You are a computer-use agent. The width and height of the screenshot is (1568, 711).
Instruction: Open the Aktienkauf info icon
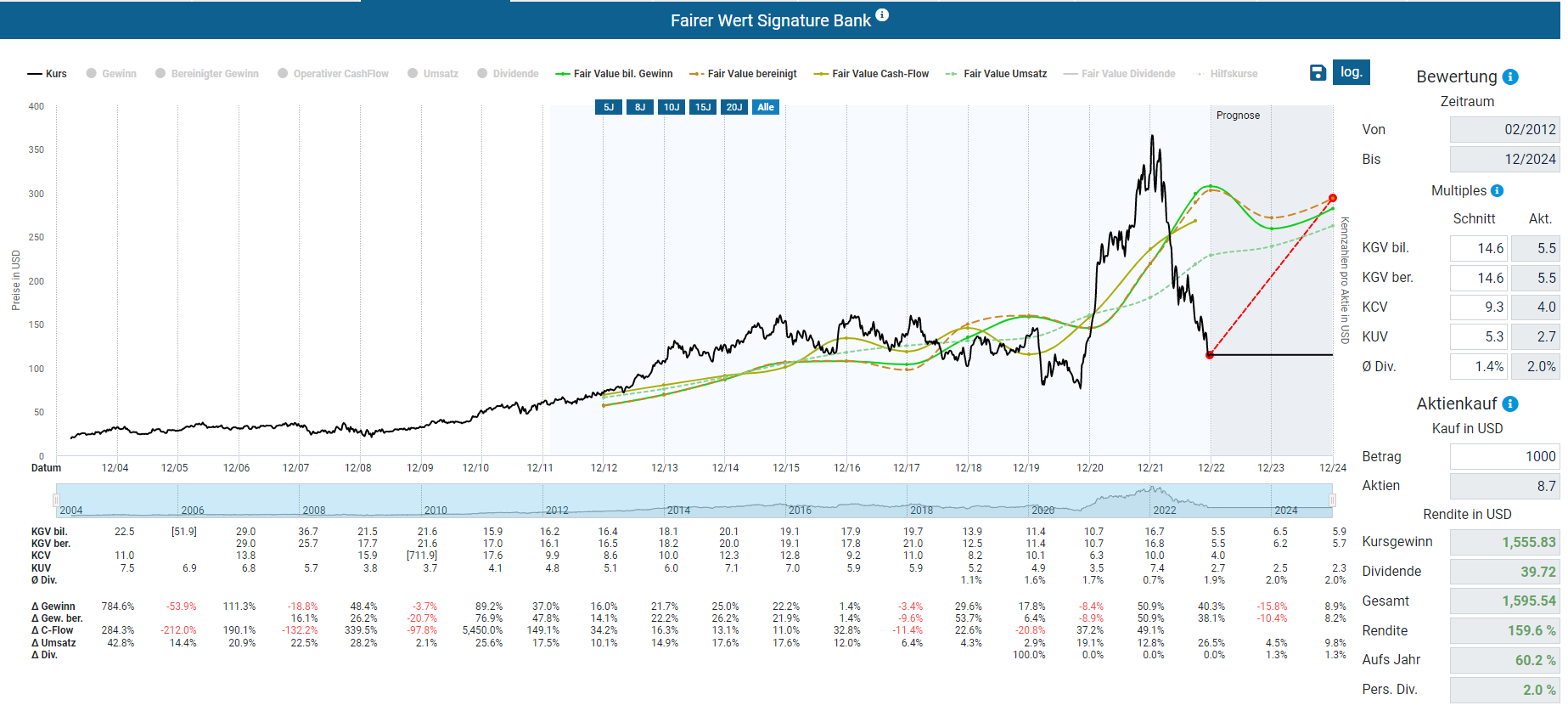click(1510, 404)
